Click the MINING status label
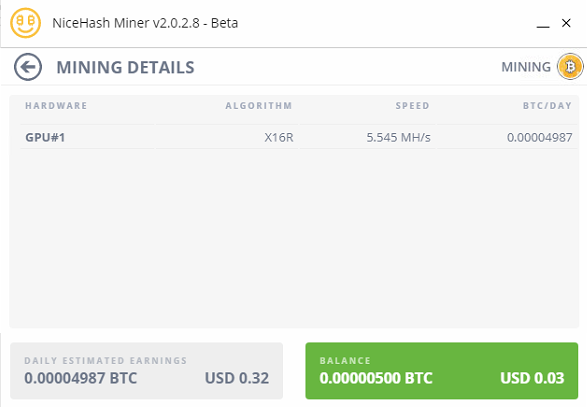 pyautogui.click(x=526, y=67)
